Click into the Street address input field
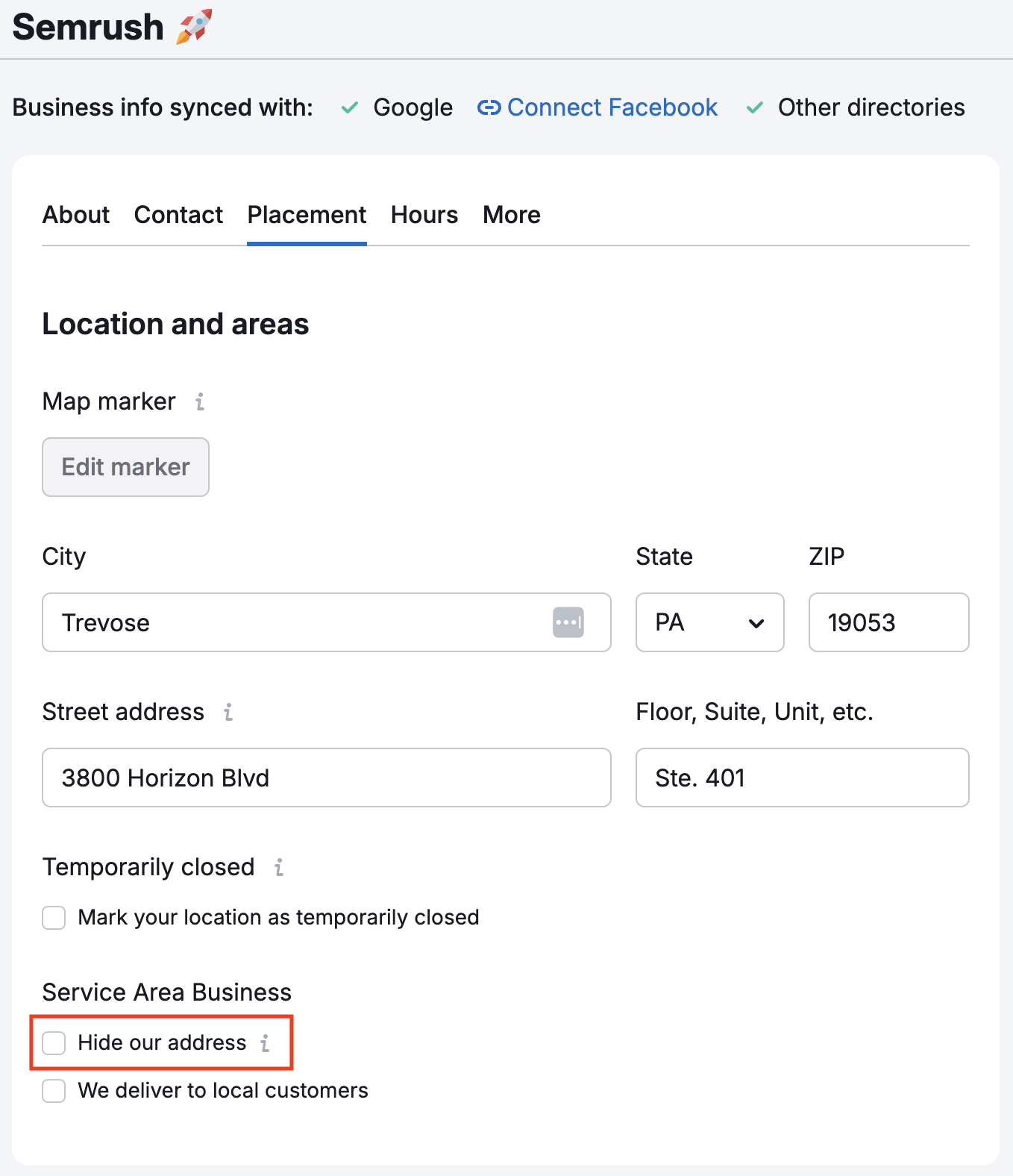1013x1176 pixels. click(x=326, y=778)
